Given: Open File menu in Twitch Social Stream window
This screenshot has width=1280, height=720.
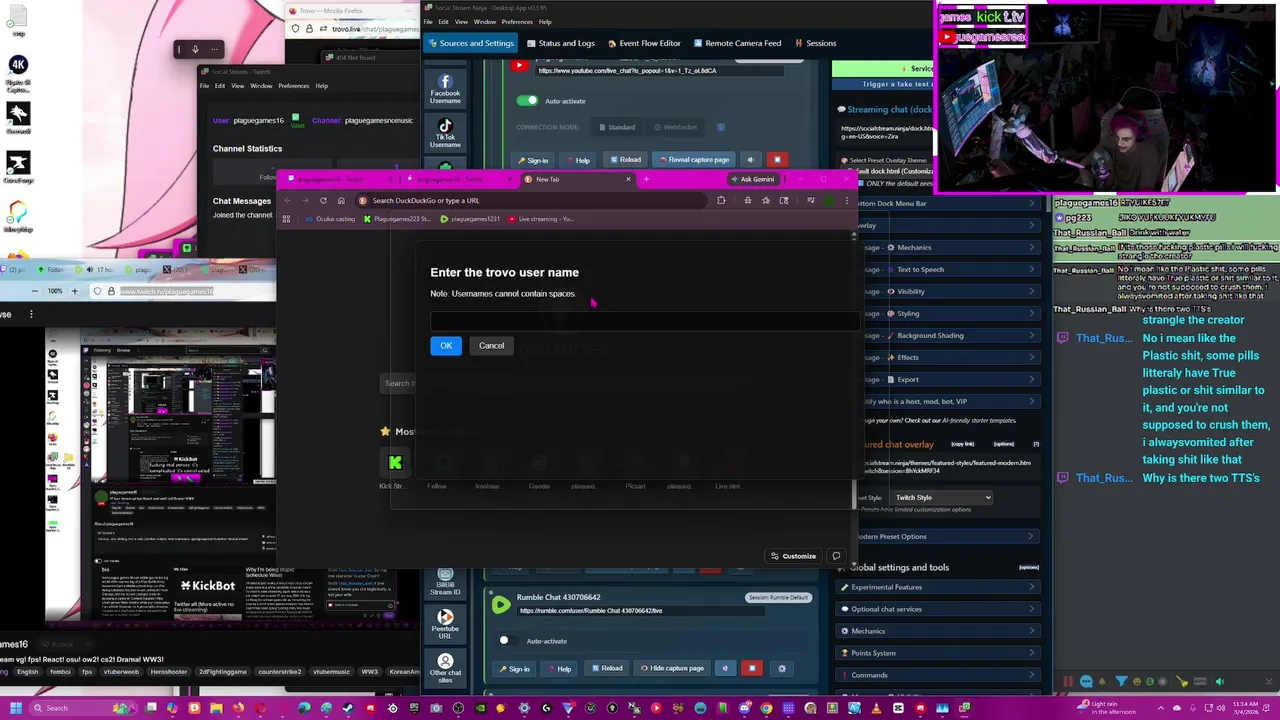Looking at the screenshot, I should (204, 86).
